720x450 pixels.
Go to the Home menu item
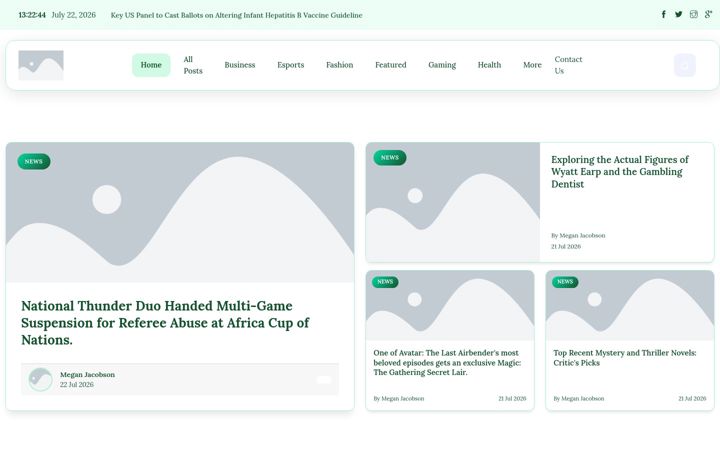coord(151,65)
